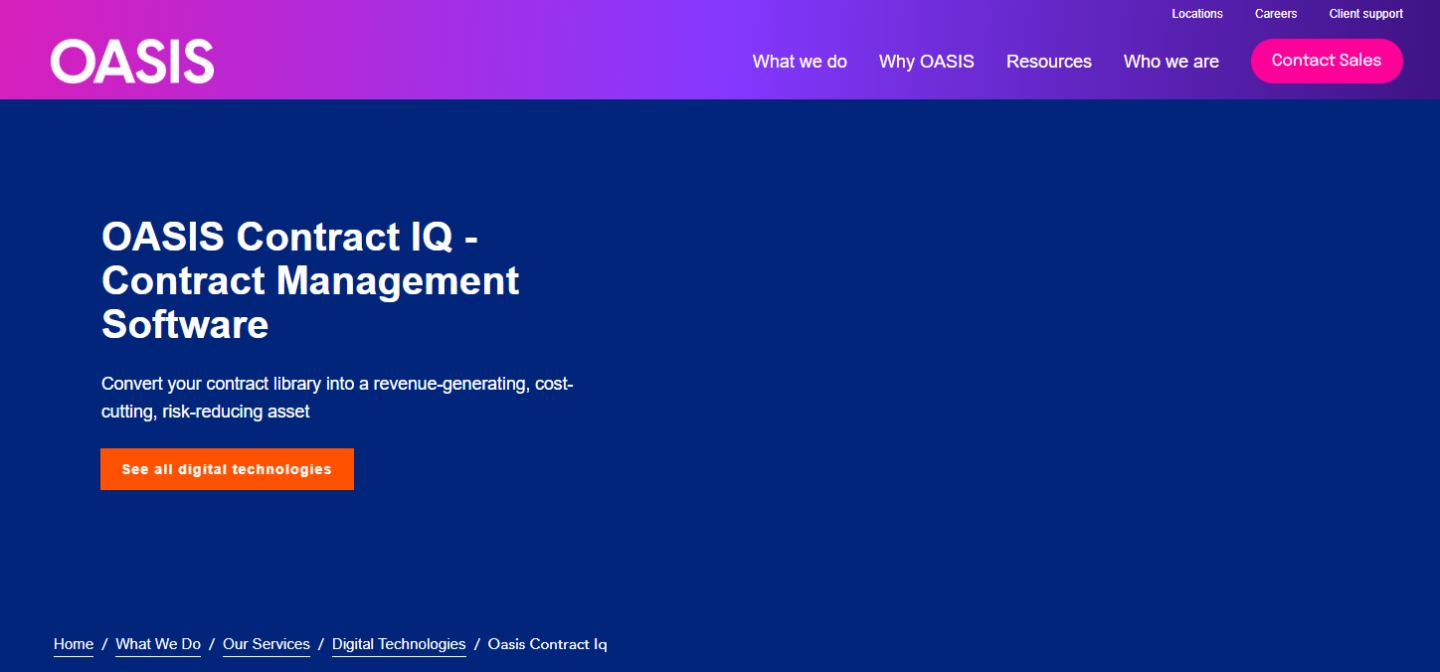The width and height of the screenshot is (1440, 672).
Task: Open the What we do menu
Action: pos(800,62)
